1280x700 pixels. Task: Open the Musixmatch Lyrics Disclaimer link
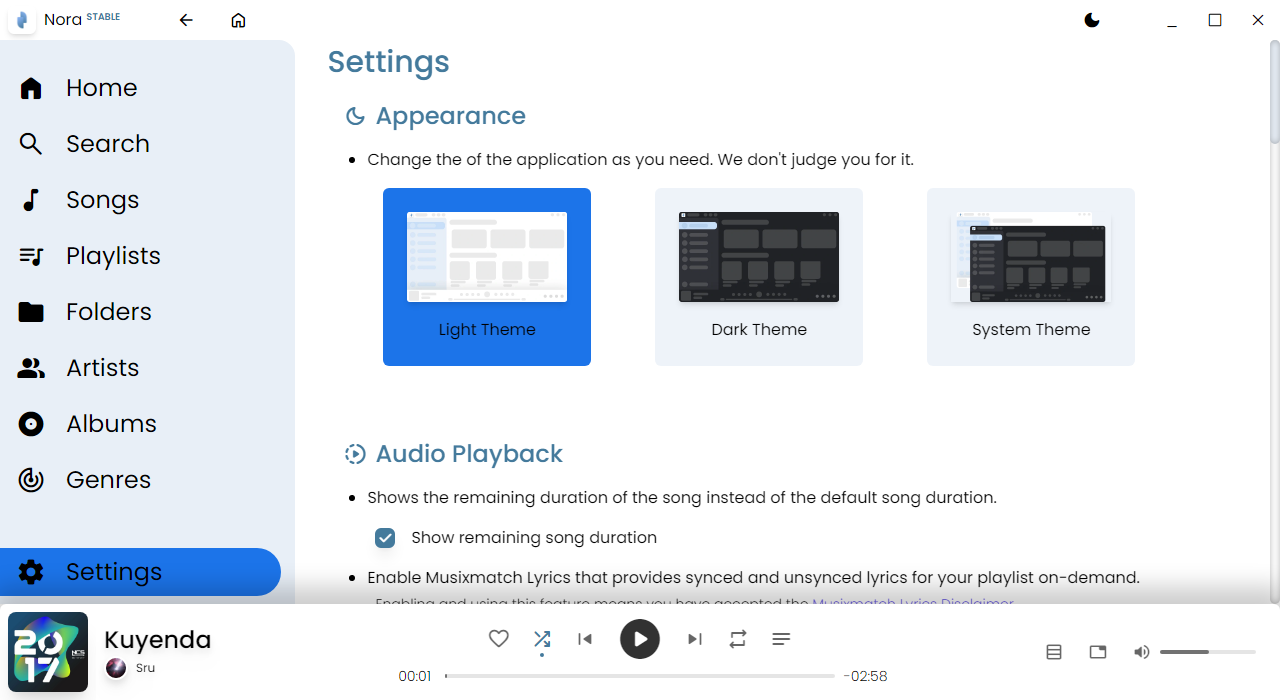click(912, 603)
